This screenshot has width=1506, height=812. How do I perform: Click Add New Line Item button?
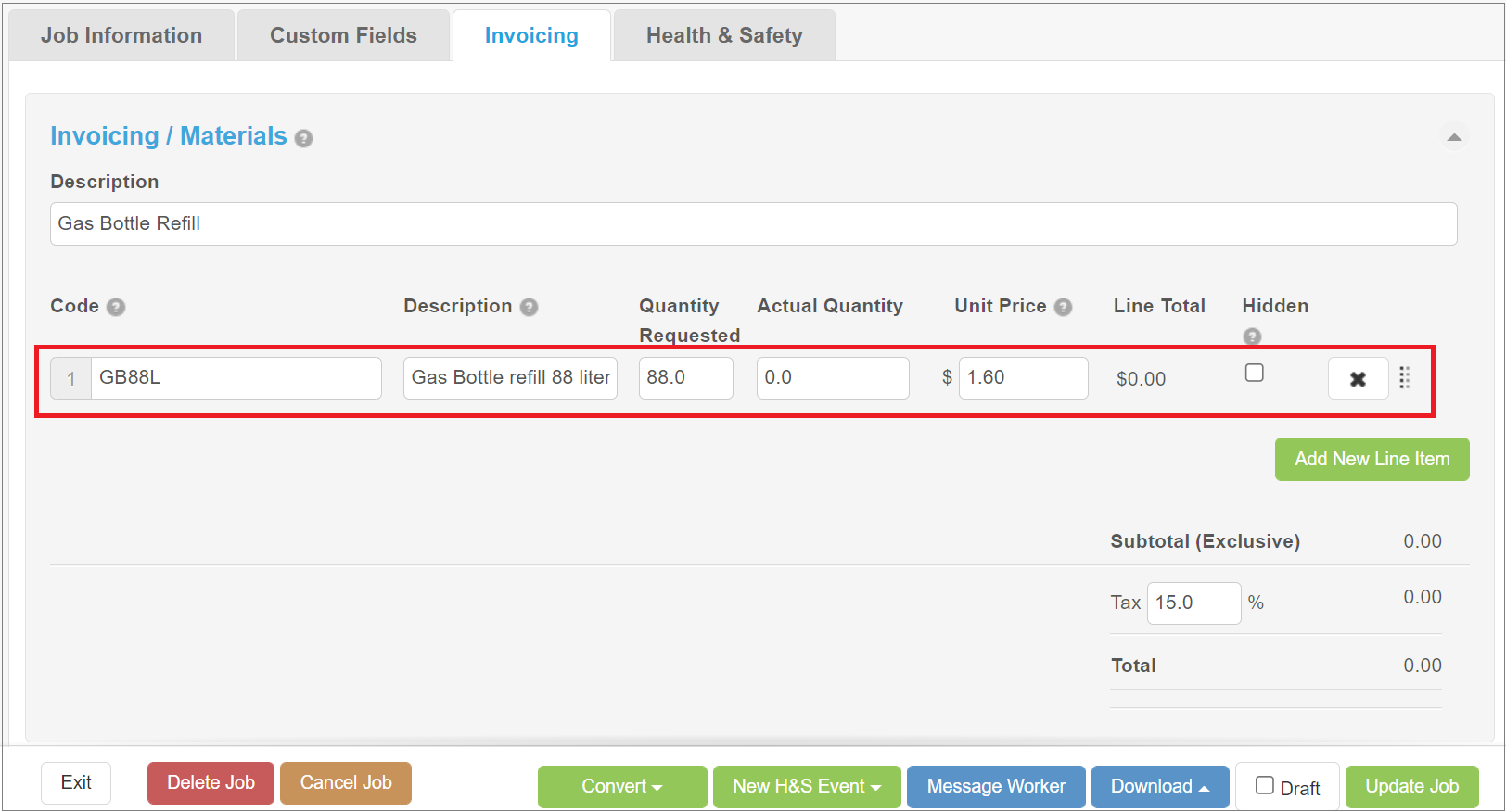pyautogui.click(x=1372, y=459)
